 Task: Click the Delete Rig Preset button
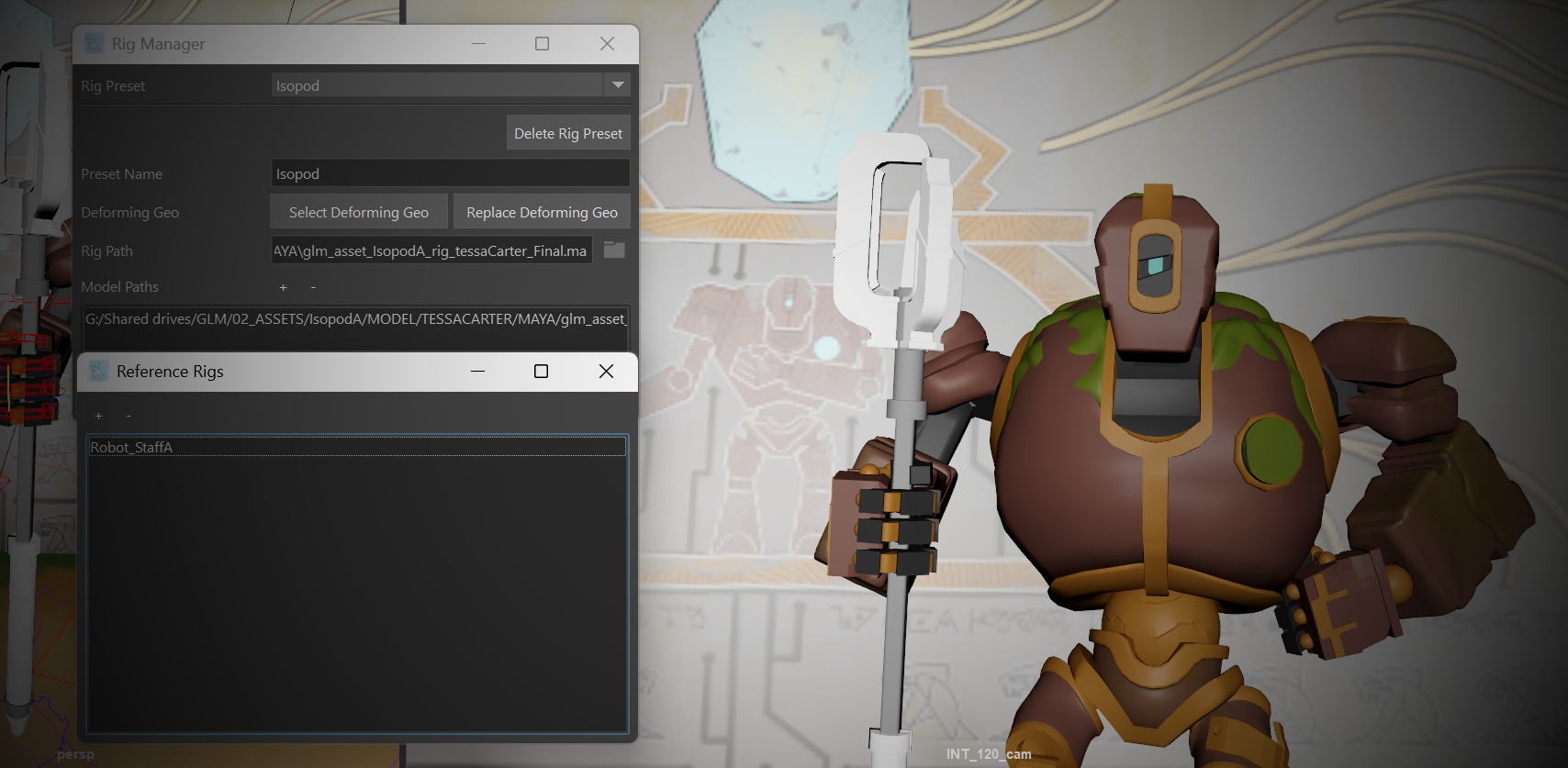tap(568, 133)
